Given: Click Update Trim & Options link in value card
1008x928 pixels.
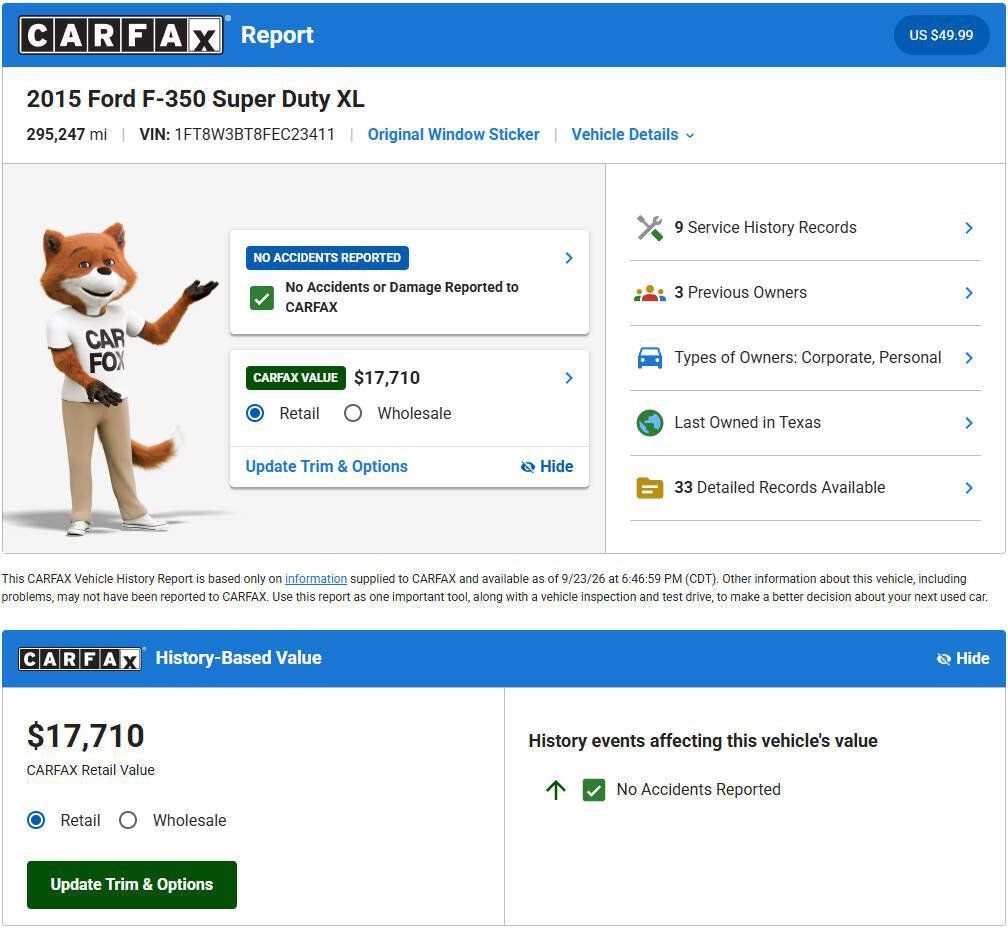Looking at the screenshot, I should tap(327, 467).
